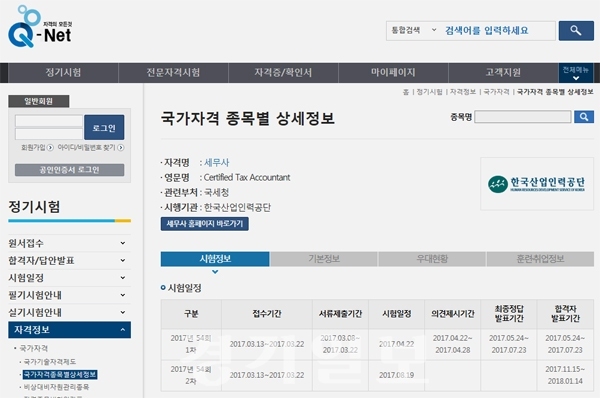Open the 전문자격시험 main menu
The image size is (600, 398).
(x=173, y=73)
